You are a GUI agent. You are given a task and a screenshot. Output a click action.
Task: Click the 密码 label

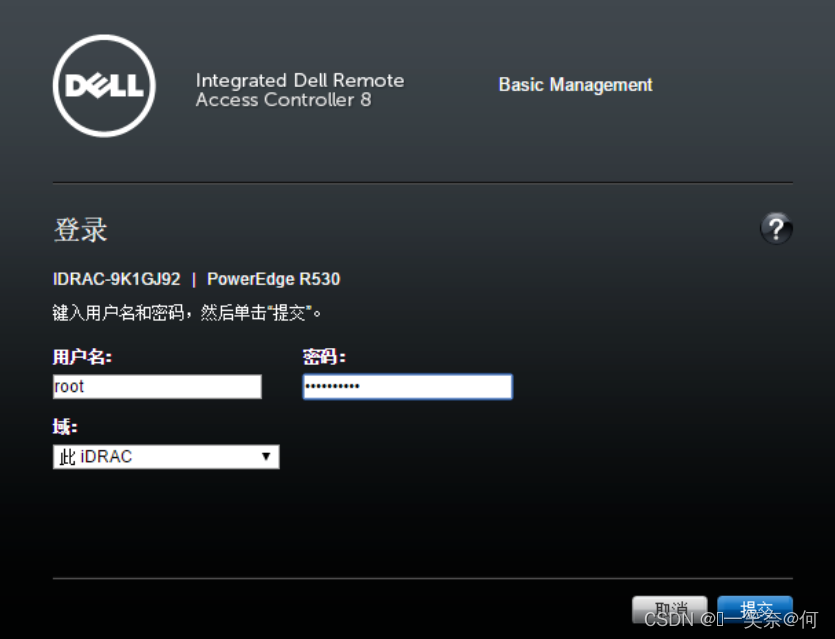(324, 357)
